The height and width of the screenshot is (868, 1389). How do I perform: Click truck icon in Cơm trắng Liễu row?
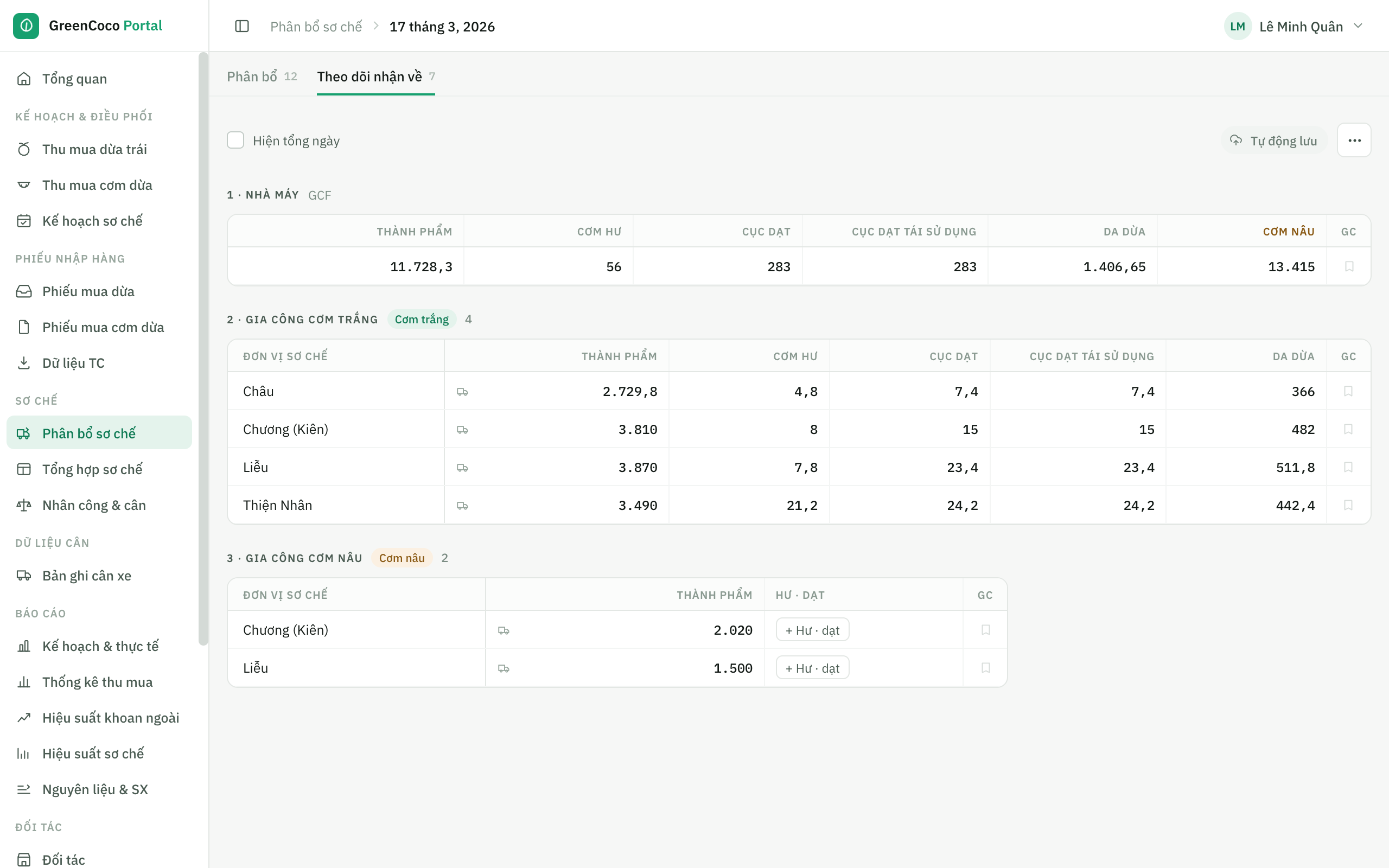(462, 468)
